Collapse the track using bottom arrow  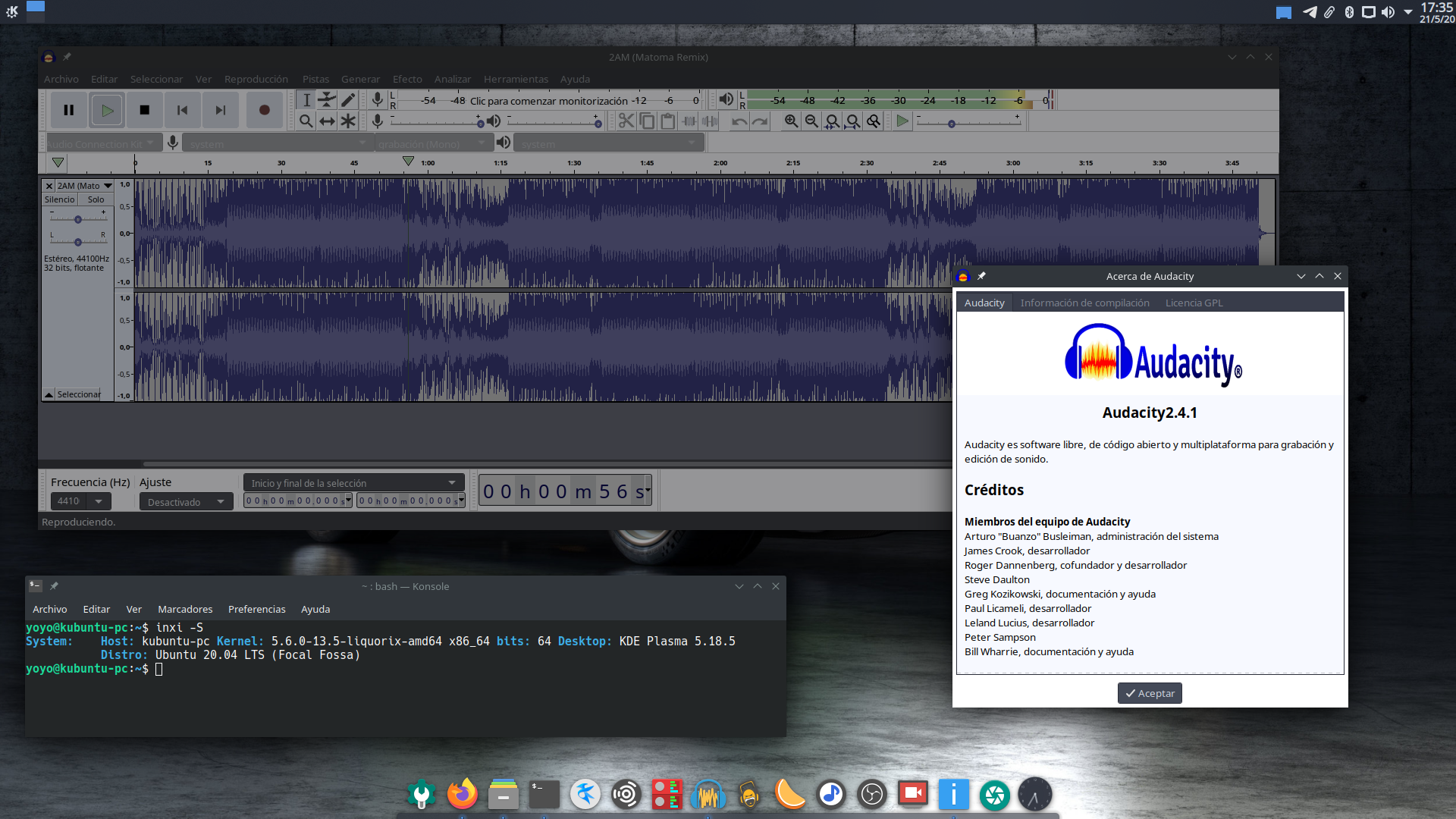pos(49,394)
